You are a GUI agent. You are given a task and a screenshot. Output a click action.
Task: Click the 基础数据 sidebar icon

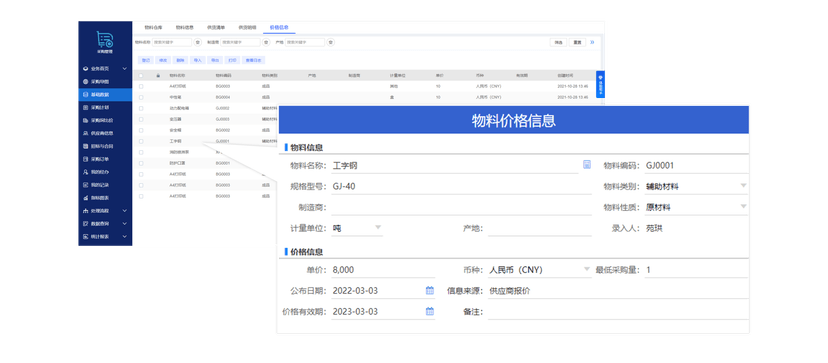click(86, 95)
